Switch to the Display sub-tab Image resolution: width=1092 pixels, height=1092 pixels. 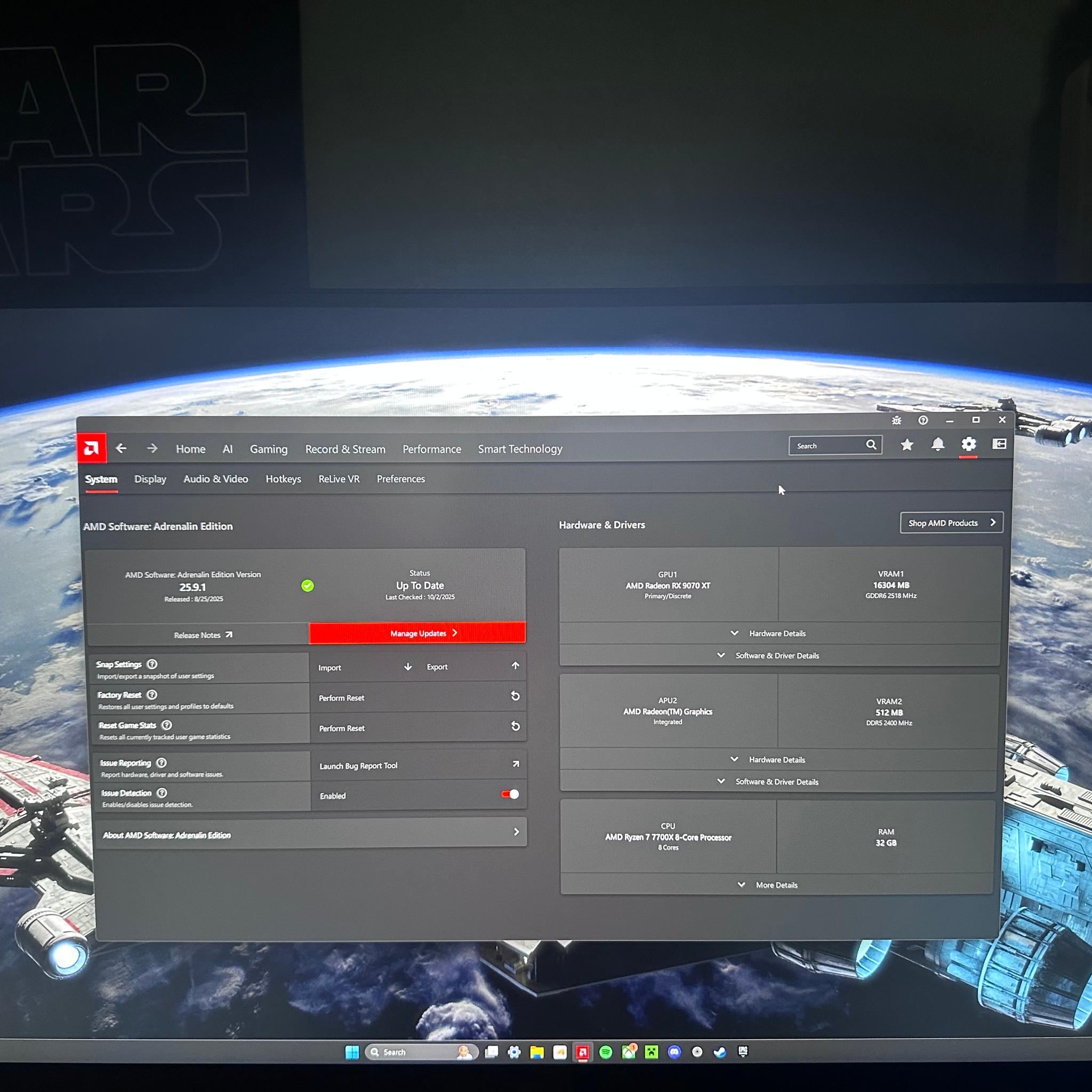150,479
